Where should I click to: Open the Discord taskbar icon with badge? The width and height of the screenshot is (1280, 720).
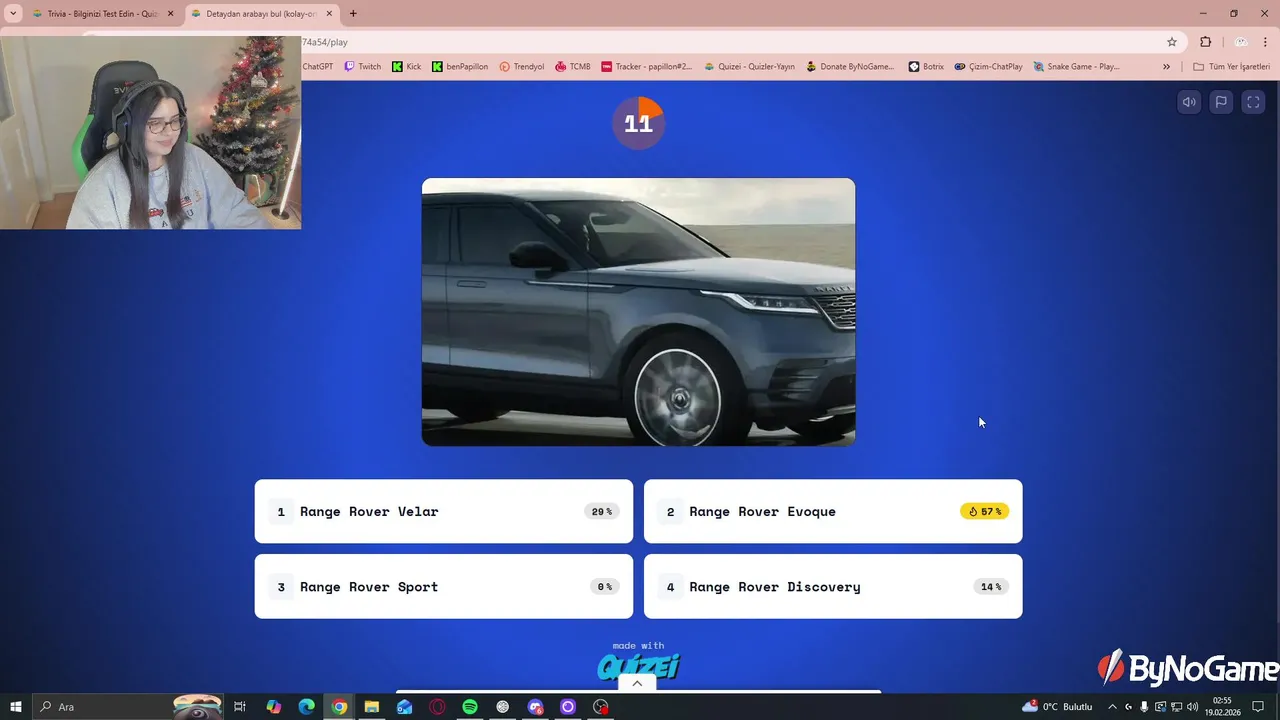coord(535,707)
